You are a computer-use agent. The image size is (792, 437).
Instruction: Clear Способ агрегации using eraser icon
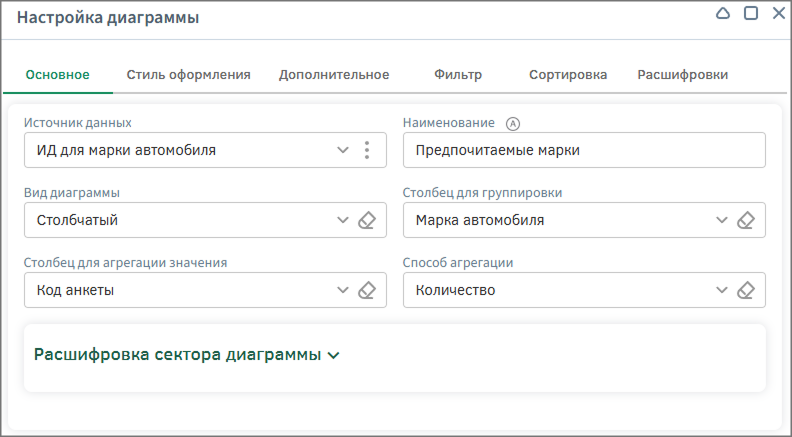click(745, 291)
